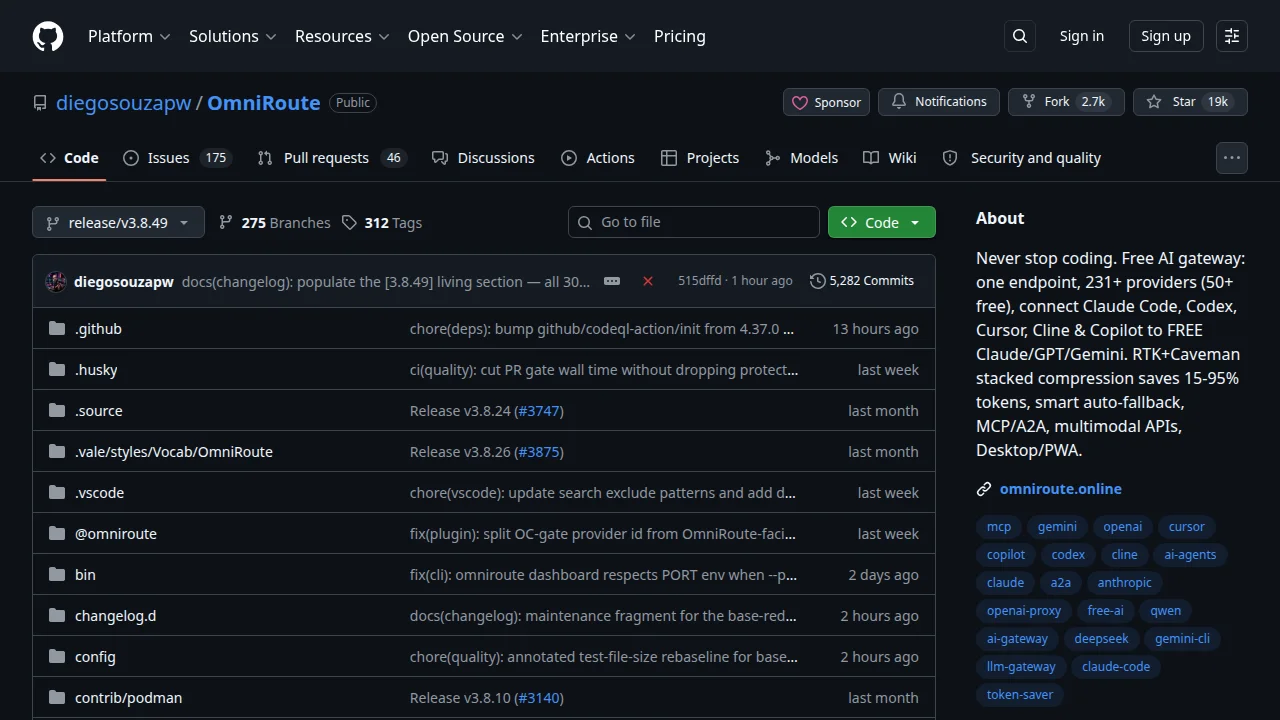Open pull request #3747 link
The height and width of the screenshot is (720, 1280).
(x=539, y=411)
